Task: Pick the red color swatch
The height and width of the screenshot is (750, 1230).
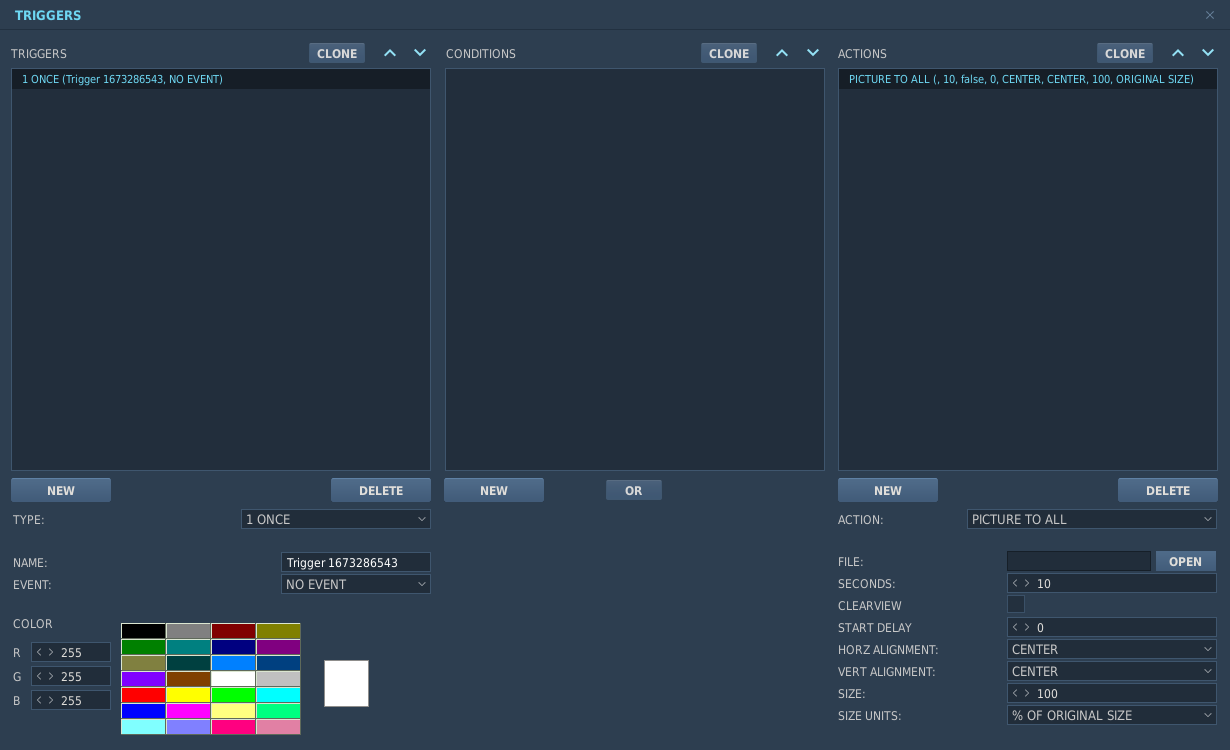Action: (144, 694)
